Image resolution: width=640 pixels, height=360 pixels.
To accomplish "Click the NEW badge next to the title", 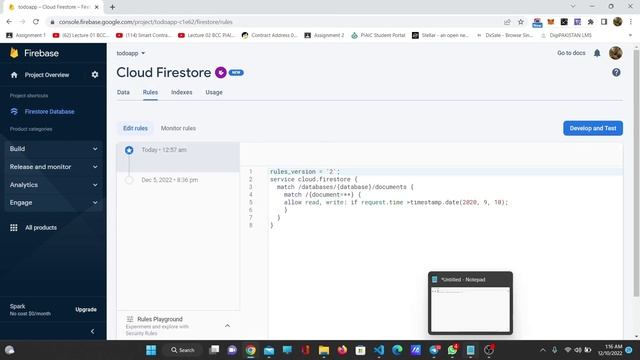I will (x=236, y=73).
